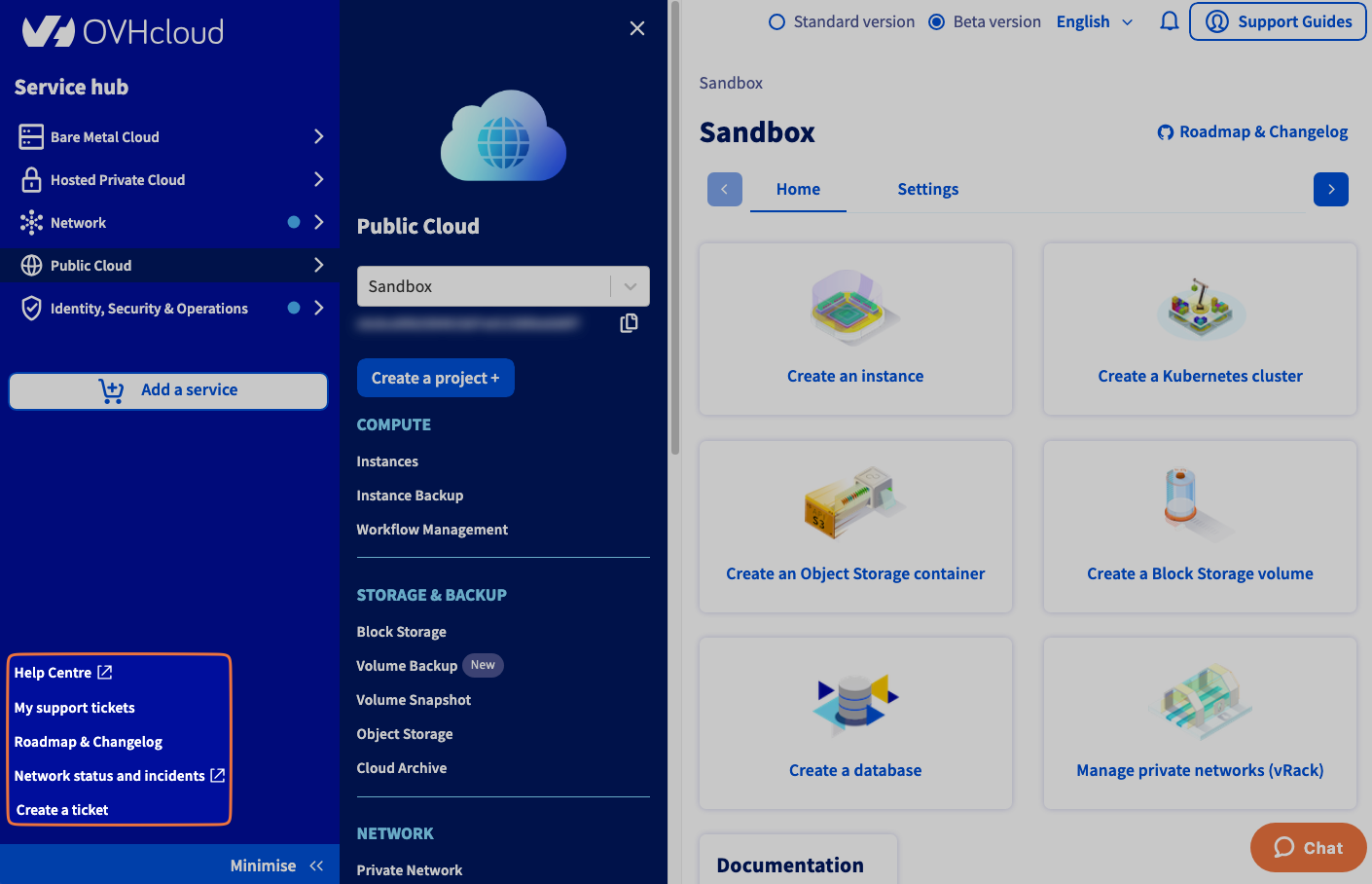Click the OVHcloud logo
Viewport: 1372px width, 884px height.
pos(123,31)
